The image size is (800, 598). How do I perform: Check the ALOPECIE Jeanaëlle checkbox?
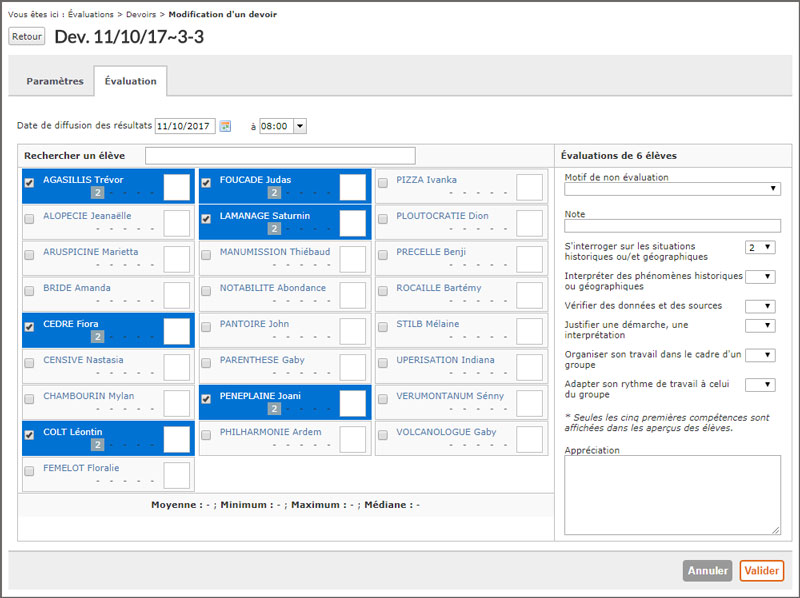coord(29,218)
